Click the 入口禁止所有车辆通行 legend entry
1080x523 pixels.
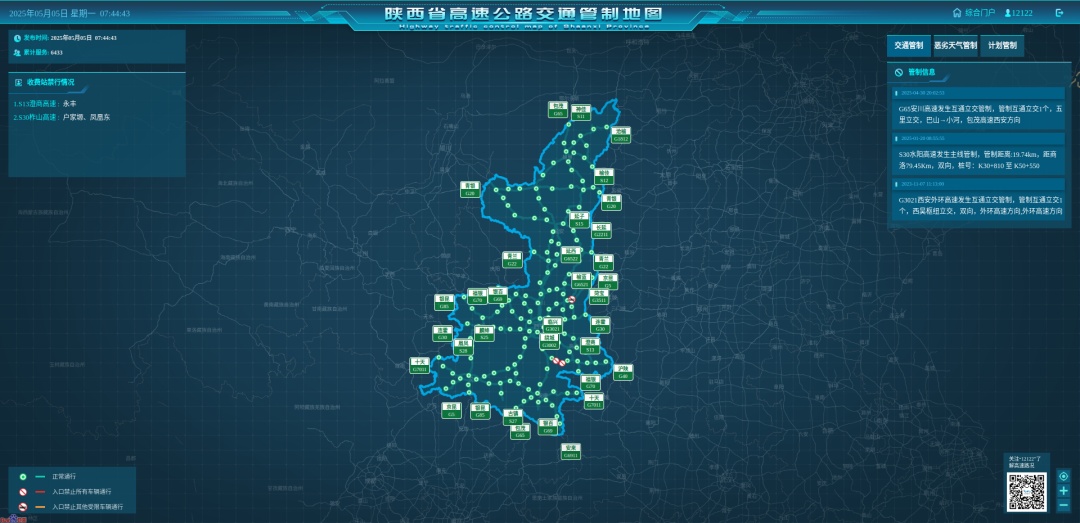[x=65, y=491]
